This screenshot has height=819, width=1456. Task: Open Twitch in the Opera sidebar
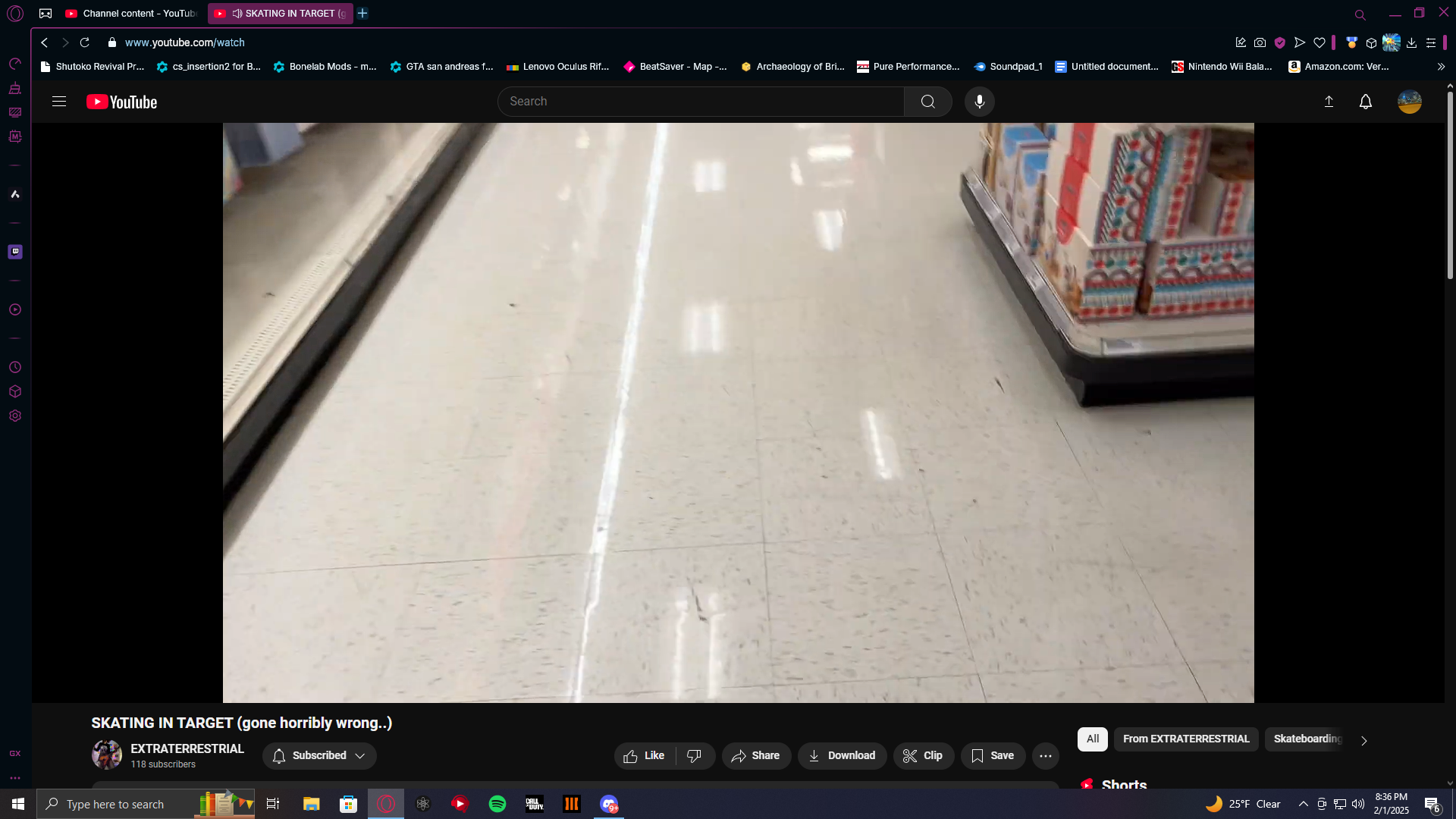pyautogui.click(x=15, y=252)
